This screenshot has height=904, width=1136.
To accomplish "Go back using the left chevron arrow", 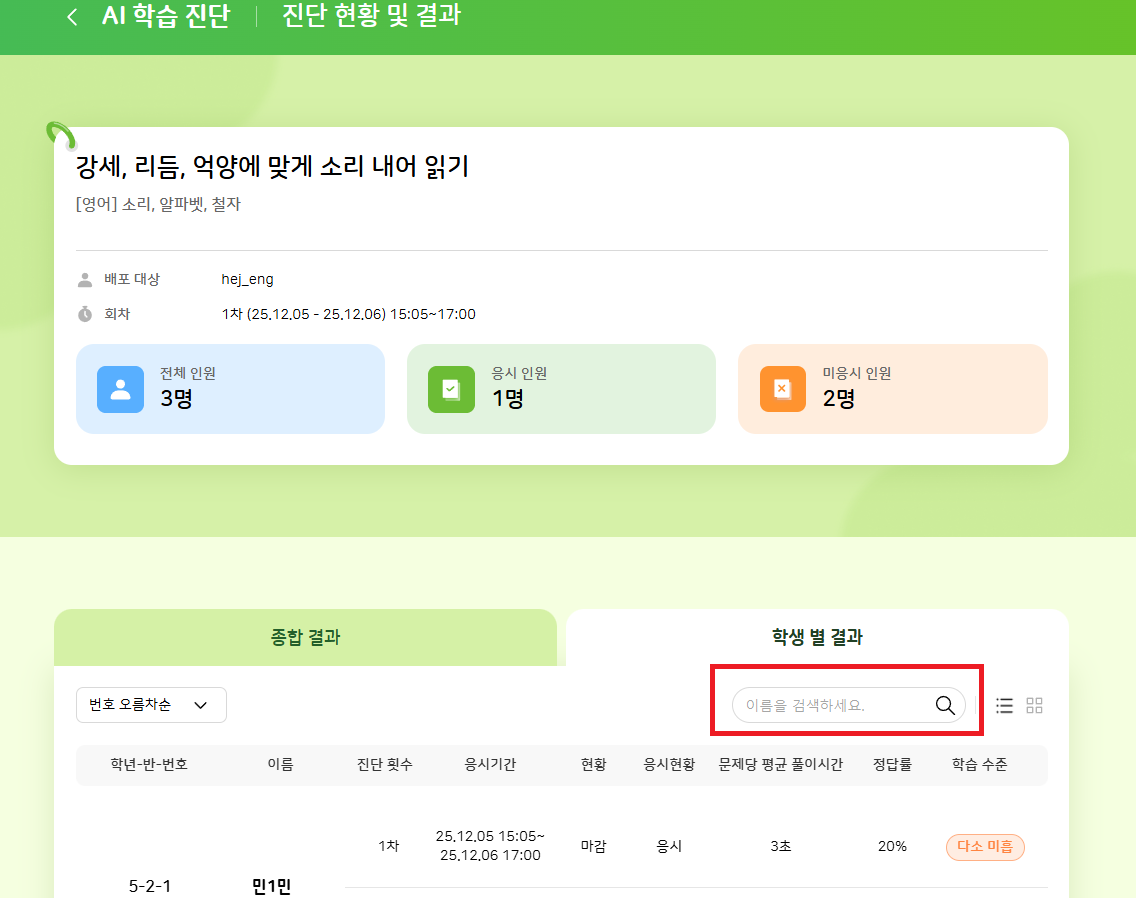I will pyautogui.click(x=72, y=17).
